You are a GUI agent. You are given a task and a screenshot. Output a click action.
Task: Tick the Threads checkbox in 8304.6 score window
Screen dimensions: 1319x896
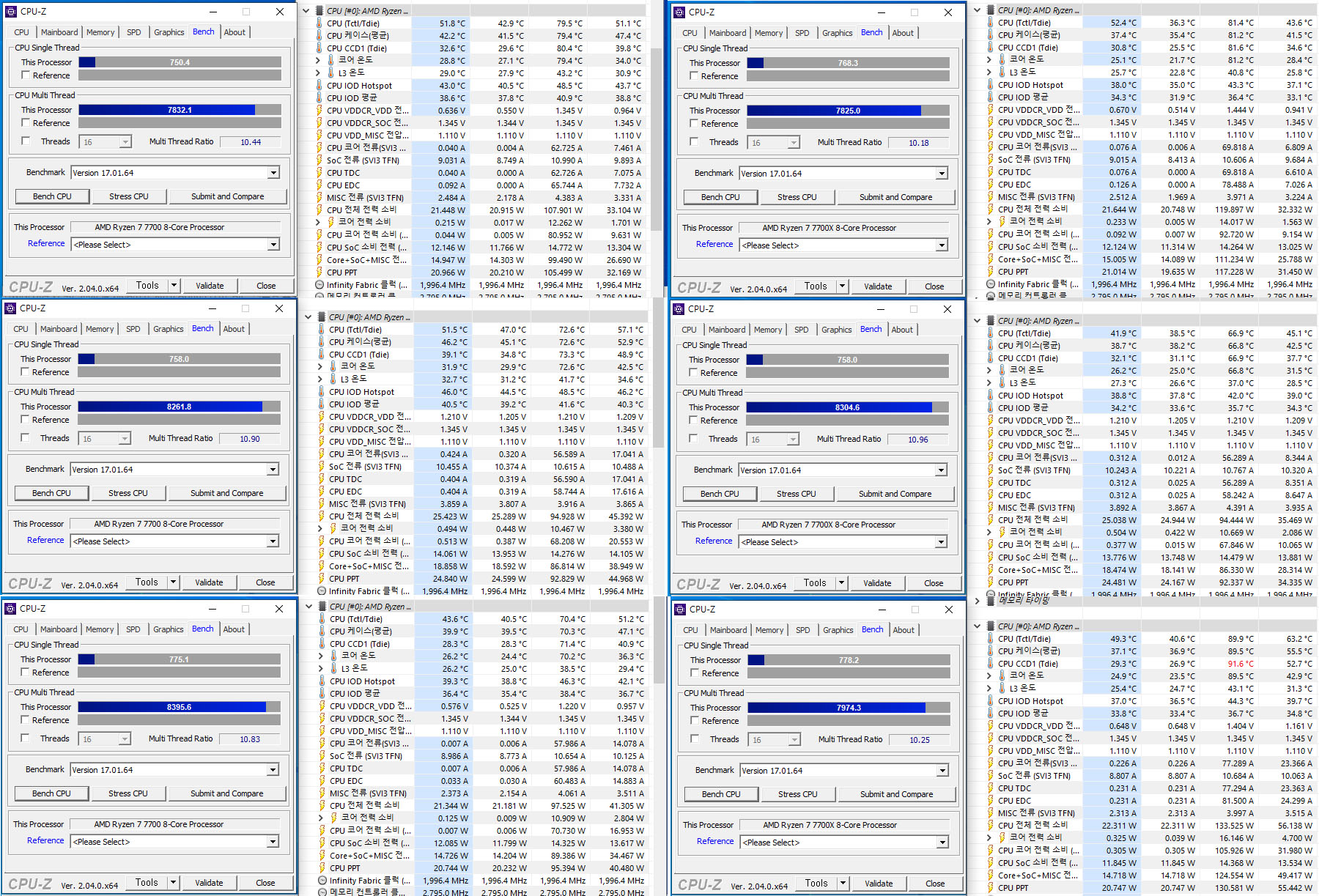coord(693,439)
